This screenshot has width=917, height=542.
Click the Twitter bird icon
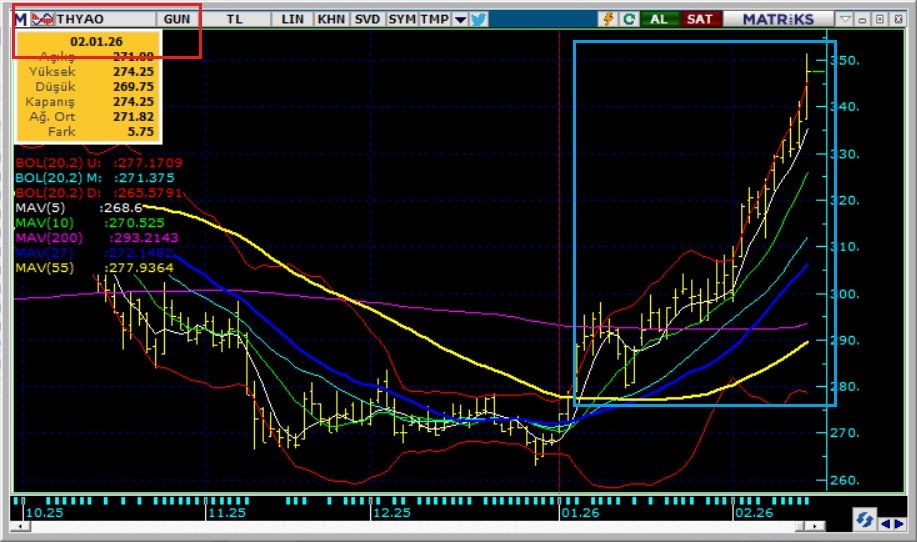[478, 19]
